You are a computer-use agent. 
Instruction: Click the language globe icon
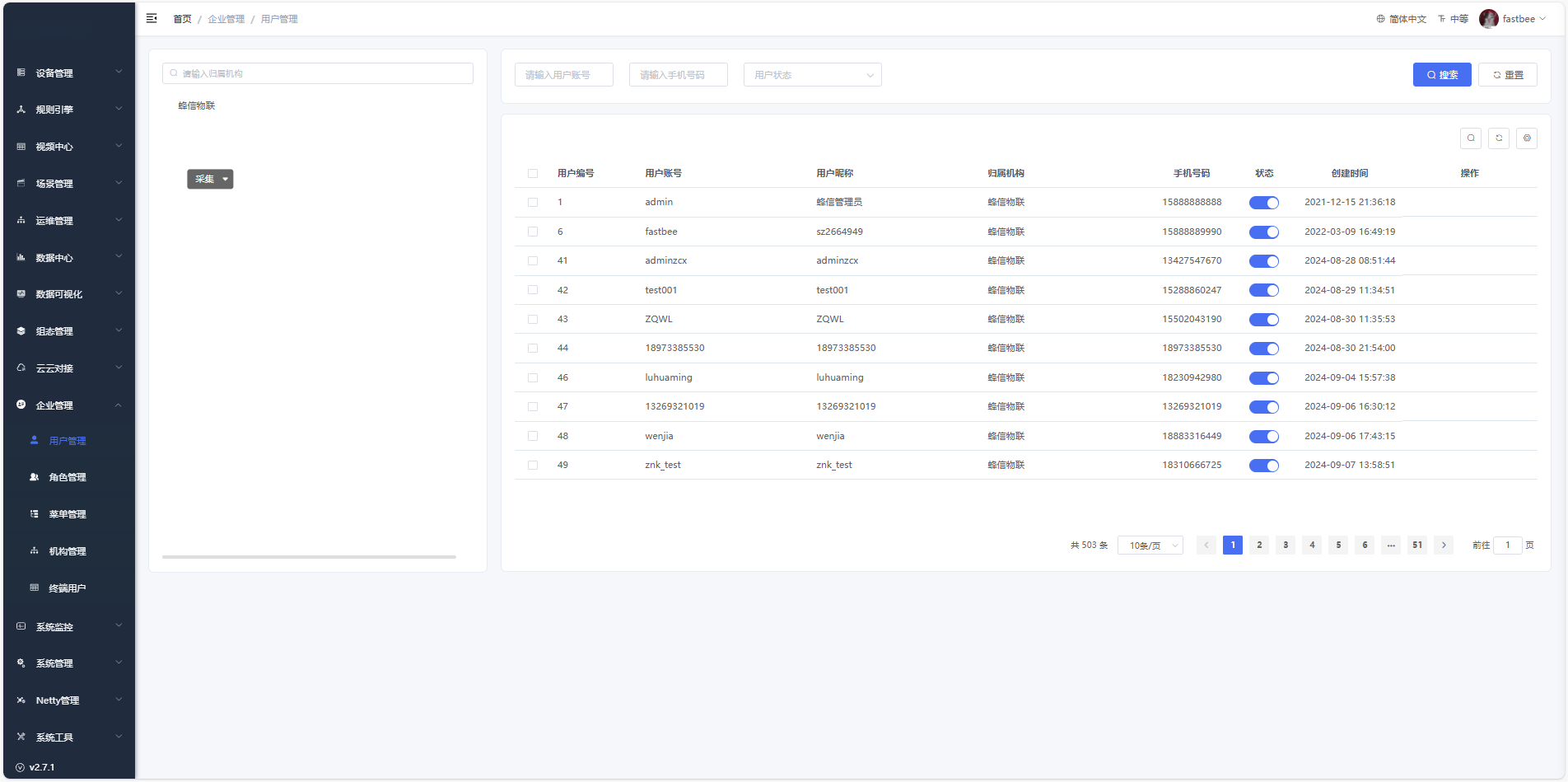(x=1381, y=19)
